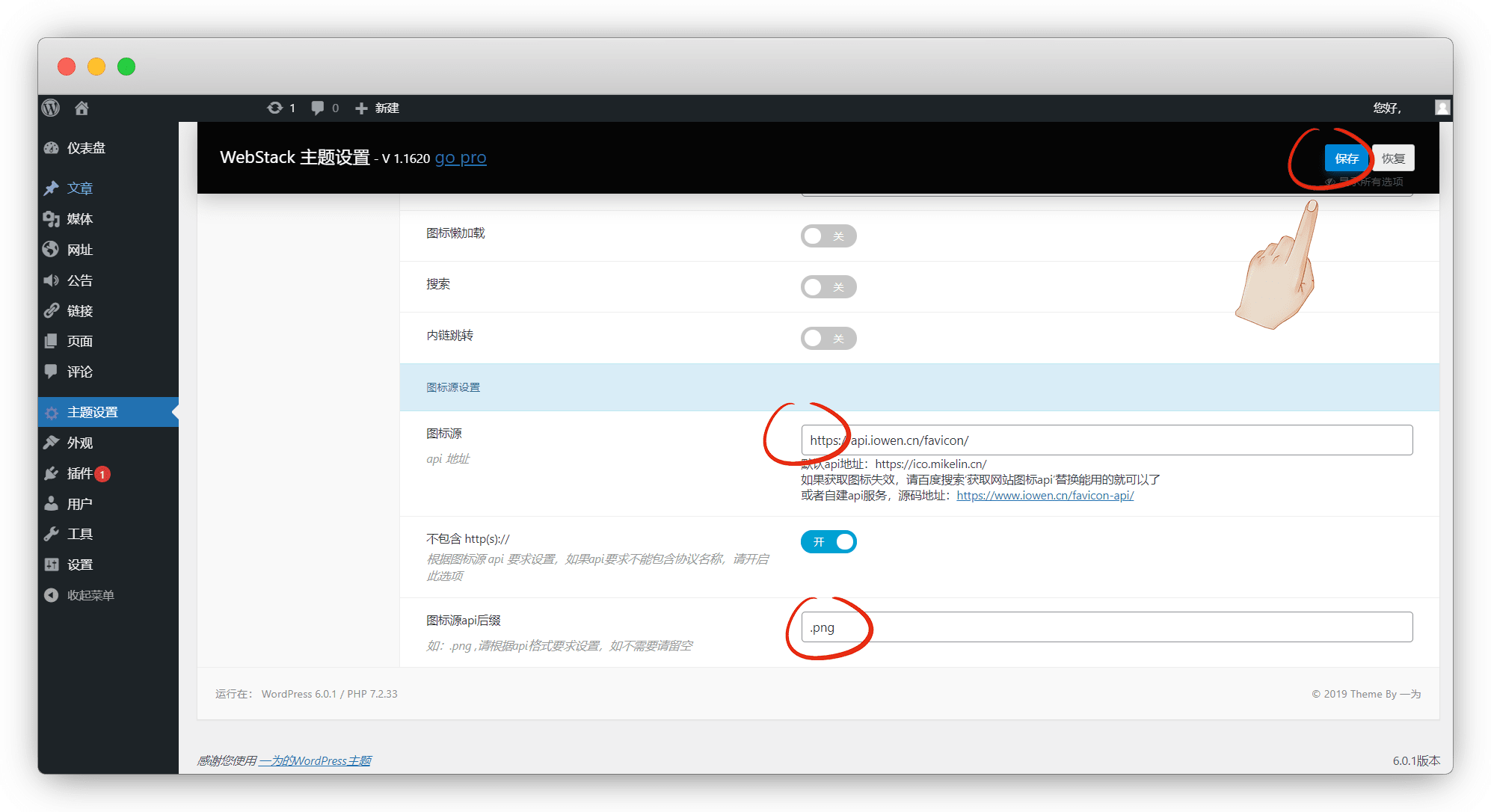Image resolution: width=1491 pixels, height=812 pixels.
Task: Select 主题设置 in sidebar menu
Action: pyautogui.click(x=92, y=412)
